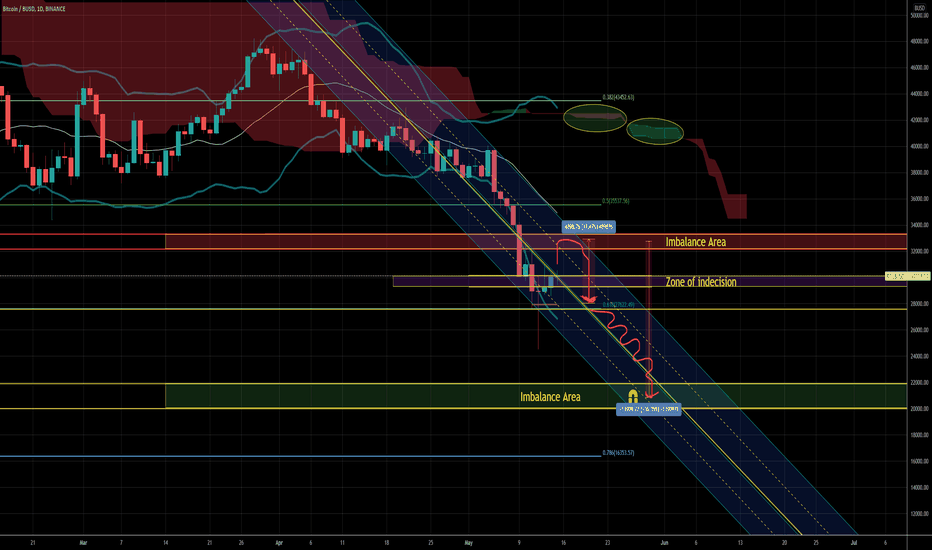Click the yellow magnet icon in lower Imbalance Area
The height and width of the screenshot is (550, 932).
tap(633, 396)
